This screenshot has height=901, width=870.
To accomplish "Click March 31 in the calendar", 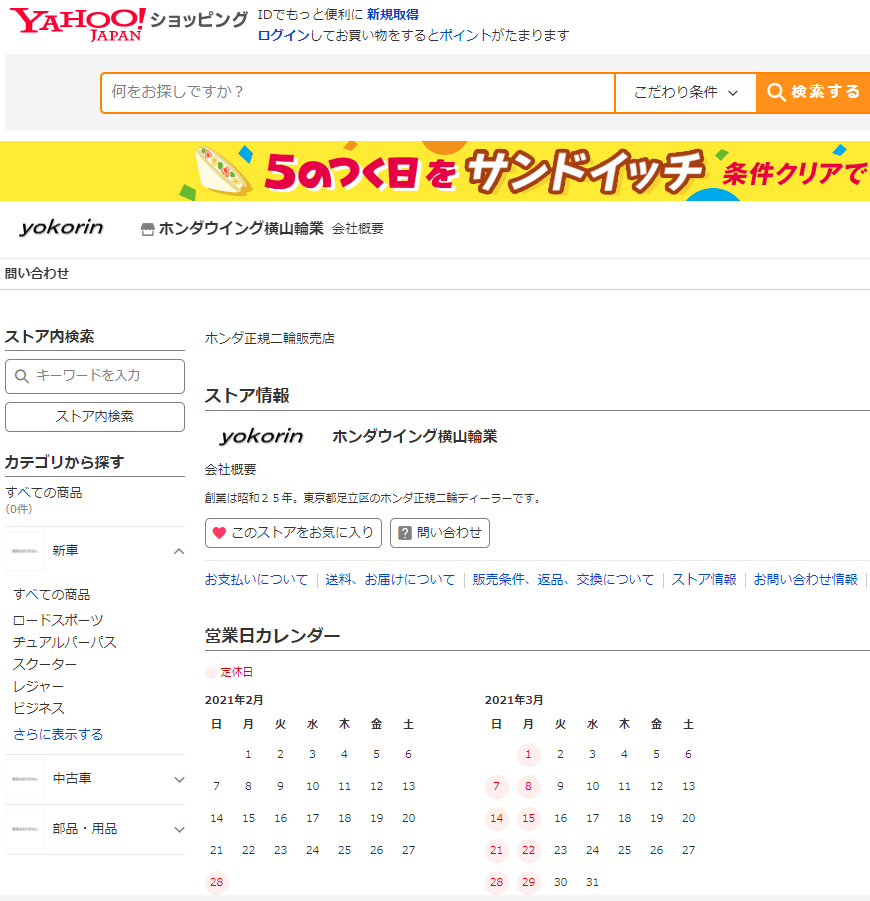I will point(592,882).
